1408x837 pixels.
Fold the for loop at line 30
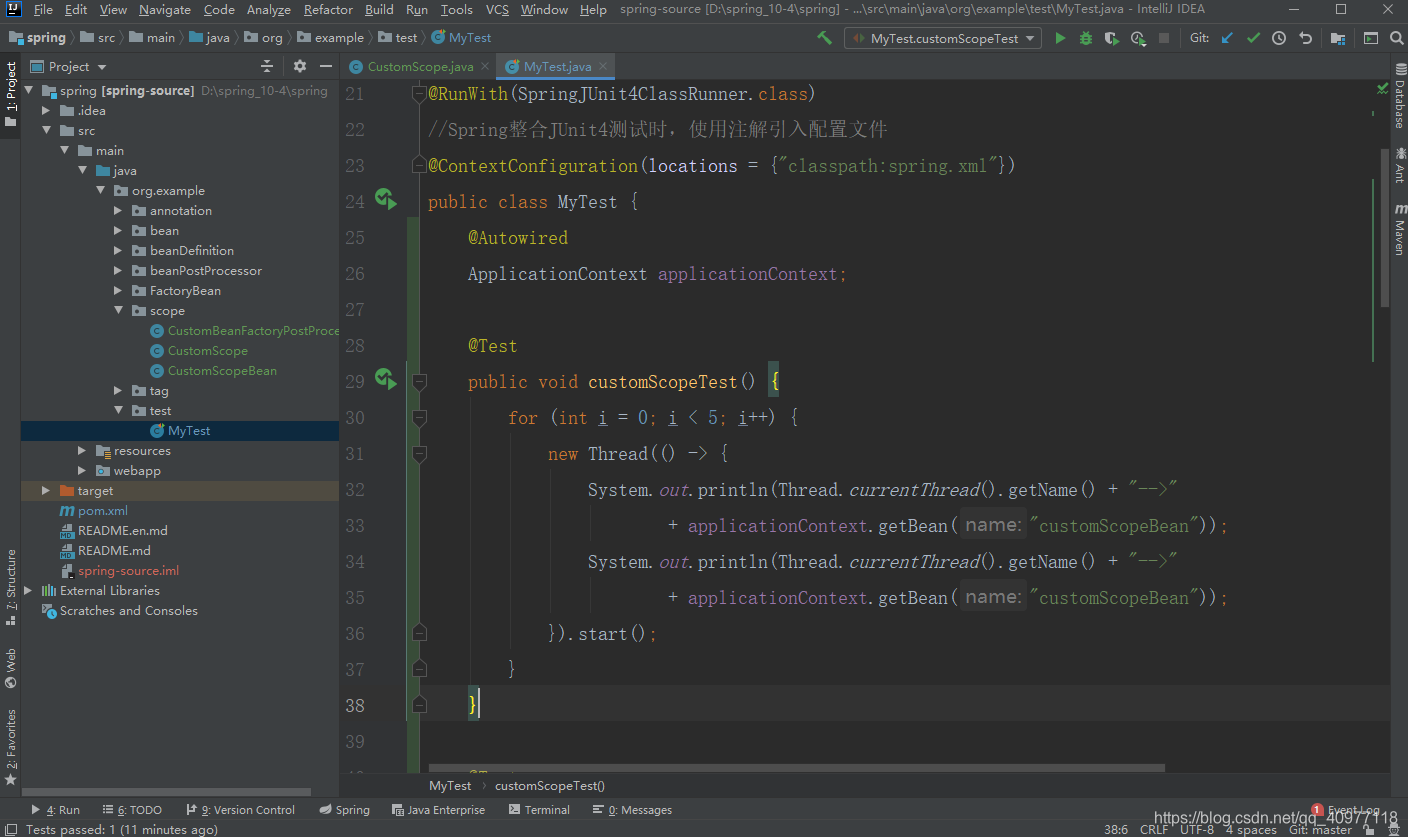click(419, 418)
